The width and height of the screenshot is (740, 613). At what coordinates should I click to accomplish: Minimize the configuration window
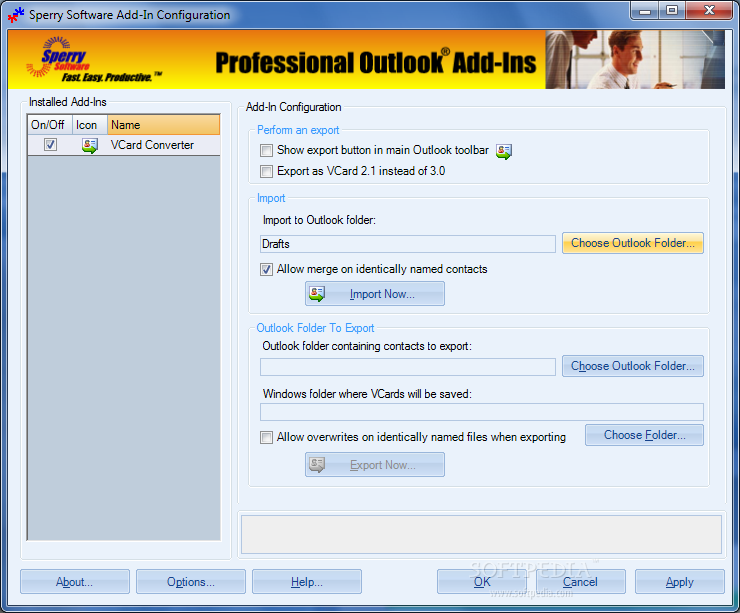pyautogui.click(x=645, y=10)
